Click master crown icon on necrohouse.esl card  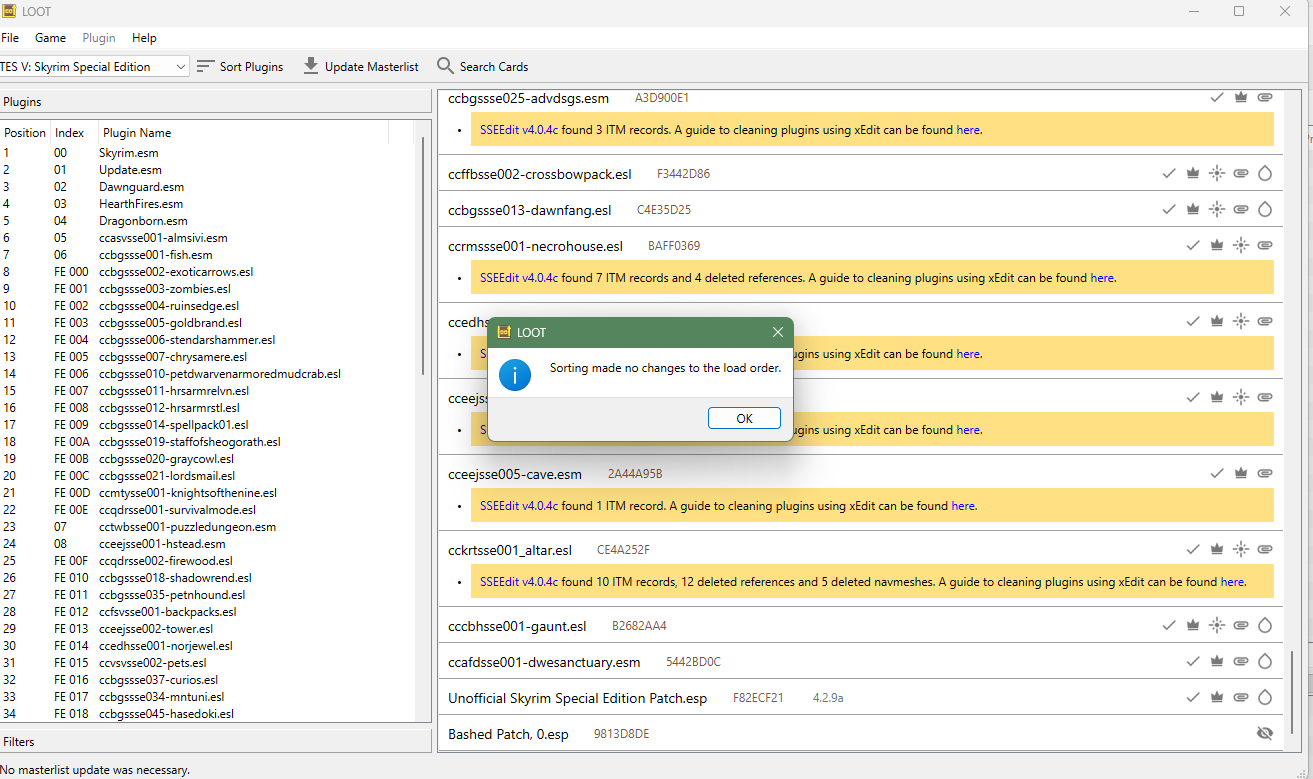(x=1217, y=245)
